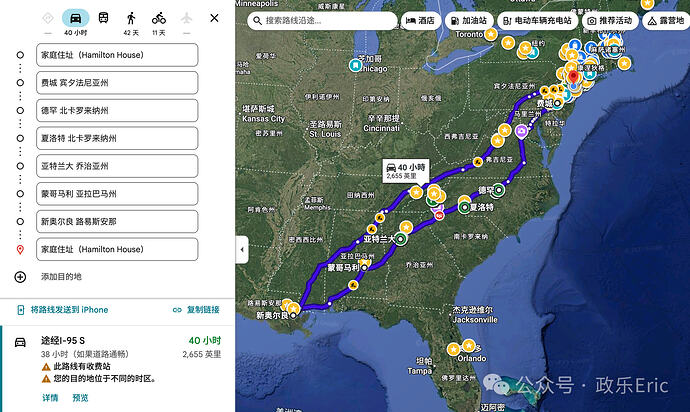The width and height of the screenshot is (690, 412).
Task: Select the 加油站 gas station chip
Action: coord(467,20)
